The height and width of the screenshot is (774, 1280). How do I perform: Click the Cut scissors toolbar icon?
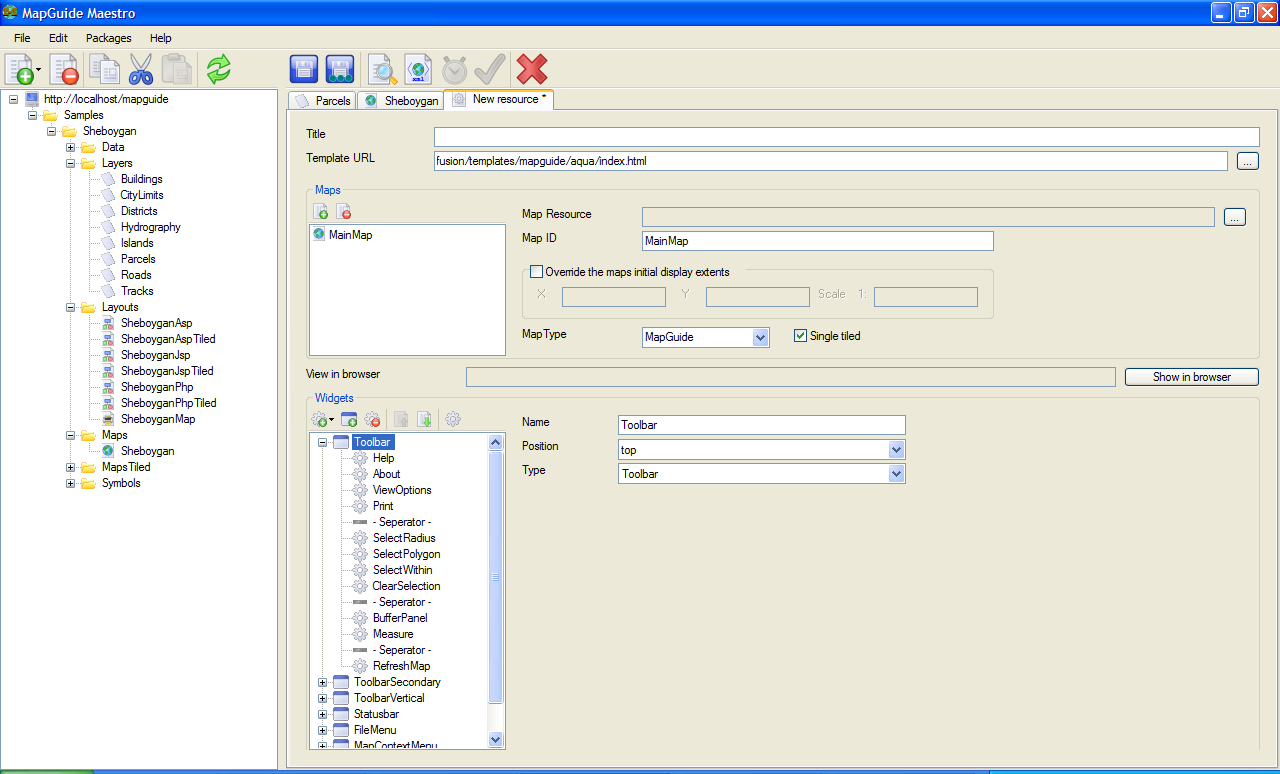point(141,69)
